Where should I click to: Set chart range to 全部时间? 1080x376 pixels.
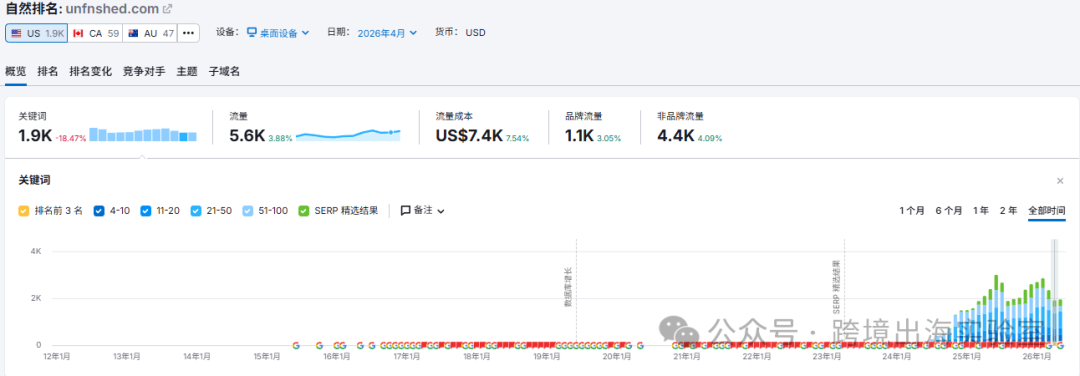pyautogui.click(x=1046, y=211)
